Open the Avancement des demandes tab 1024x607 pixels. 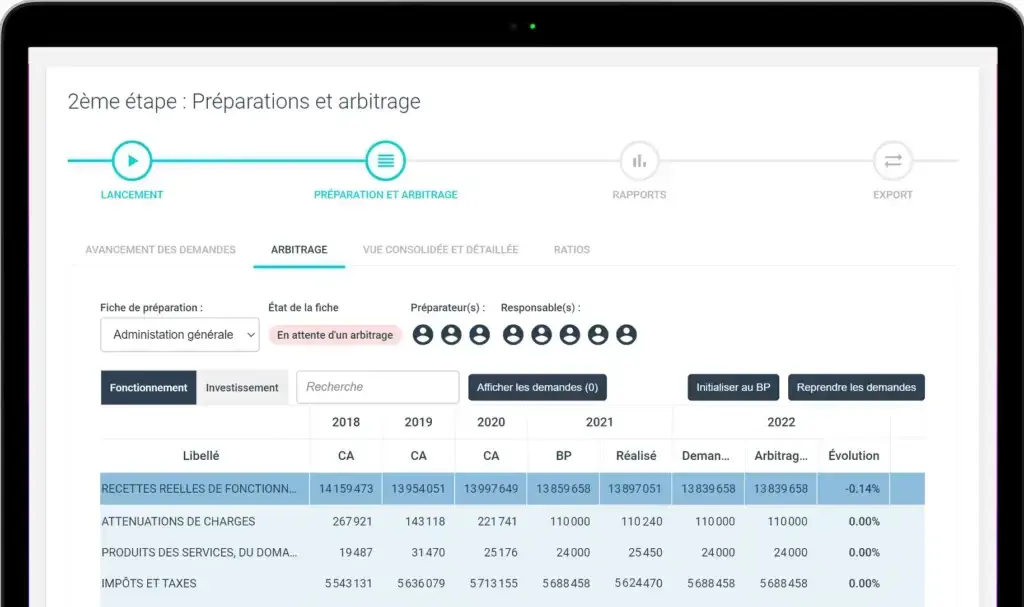[160, 250]
